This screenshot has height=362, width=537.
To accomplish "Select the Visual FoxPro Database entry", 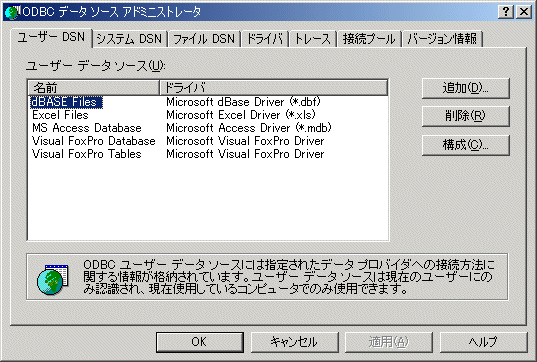I will [x=94, y=141].
